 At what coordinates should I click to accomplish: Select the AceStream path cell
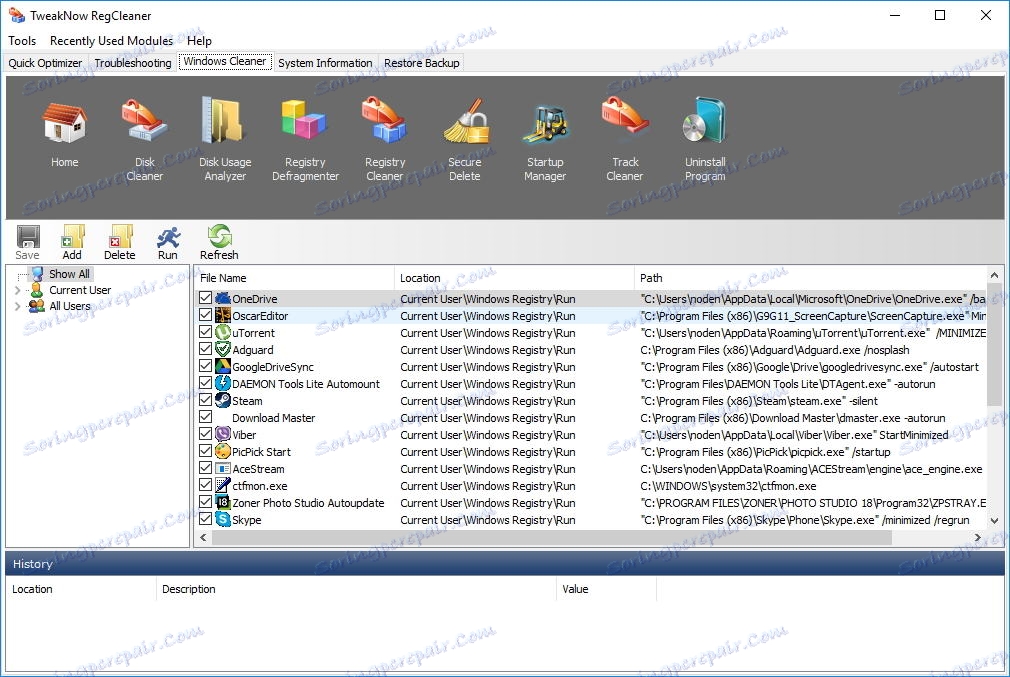(x=811, y=469)
